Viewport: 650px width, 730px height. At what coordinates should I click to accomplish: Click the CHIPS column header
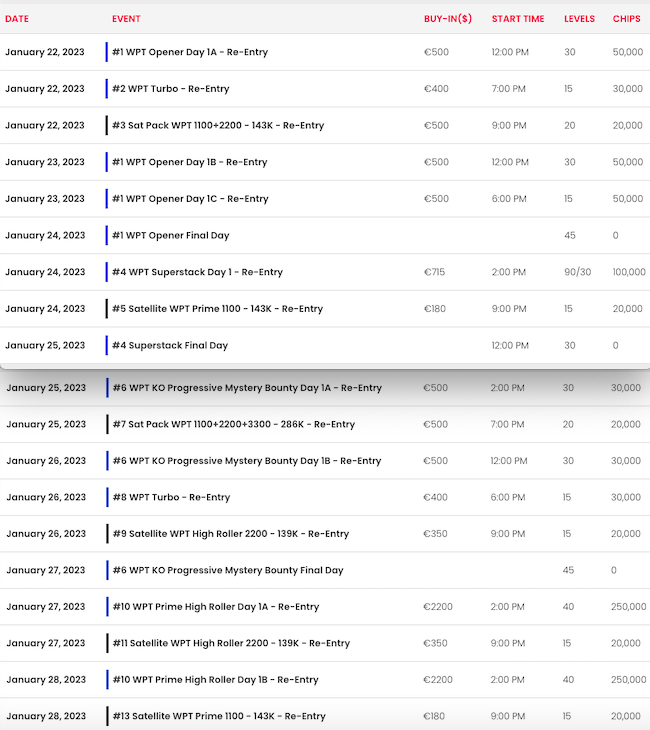point(626,19)
